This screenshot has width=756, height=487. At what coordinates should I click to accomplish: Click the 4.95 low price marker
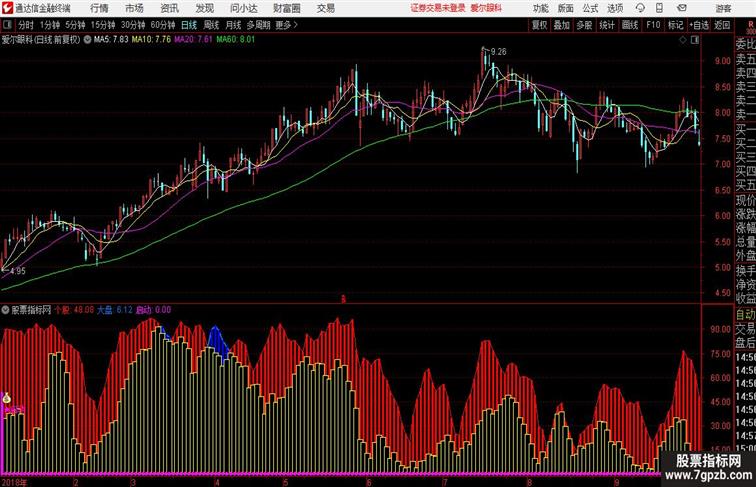pos(17,271)
